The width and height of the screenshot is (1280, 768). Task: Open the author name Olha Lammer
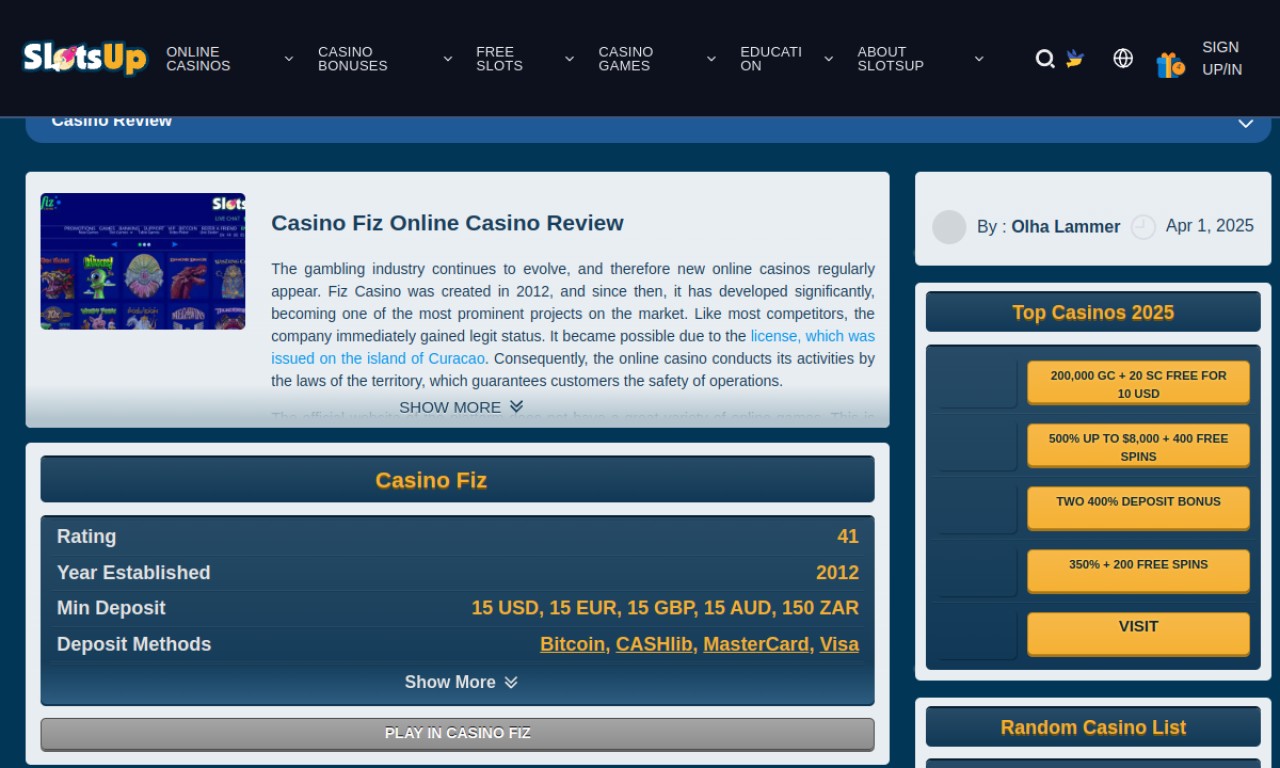1065,227
